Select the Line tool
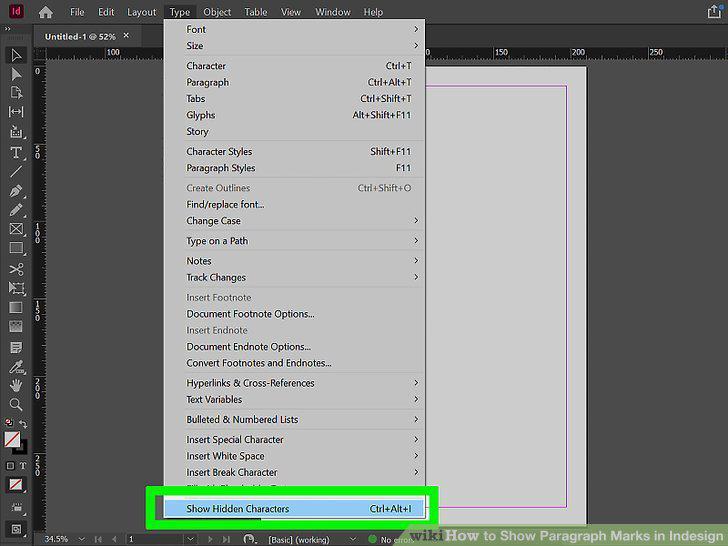 click(16, 172)
